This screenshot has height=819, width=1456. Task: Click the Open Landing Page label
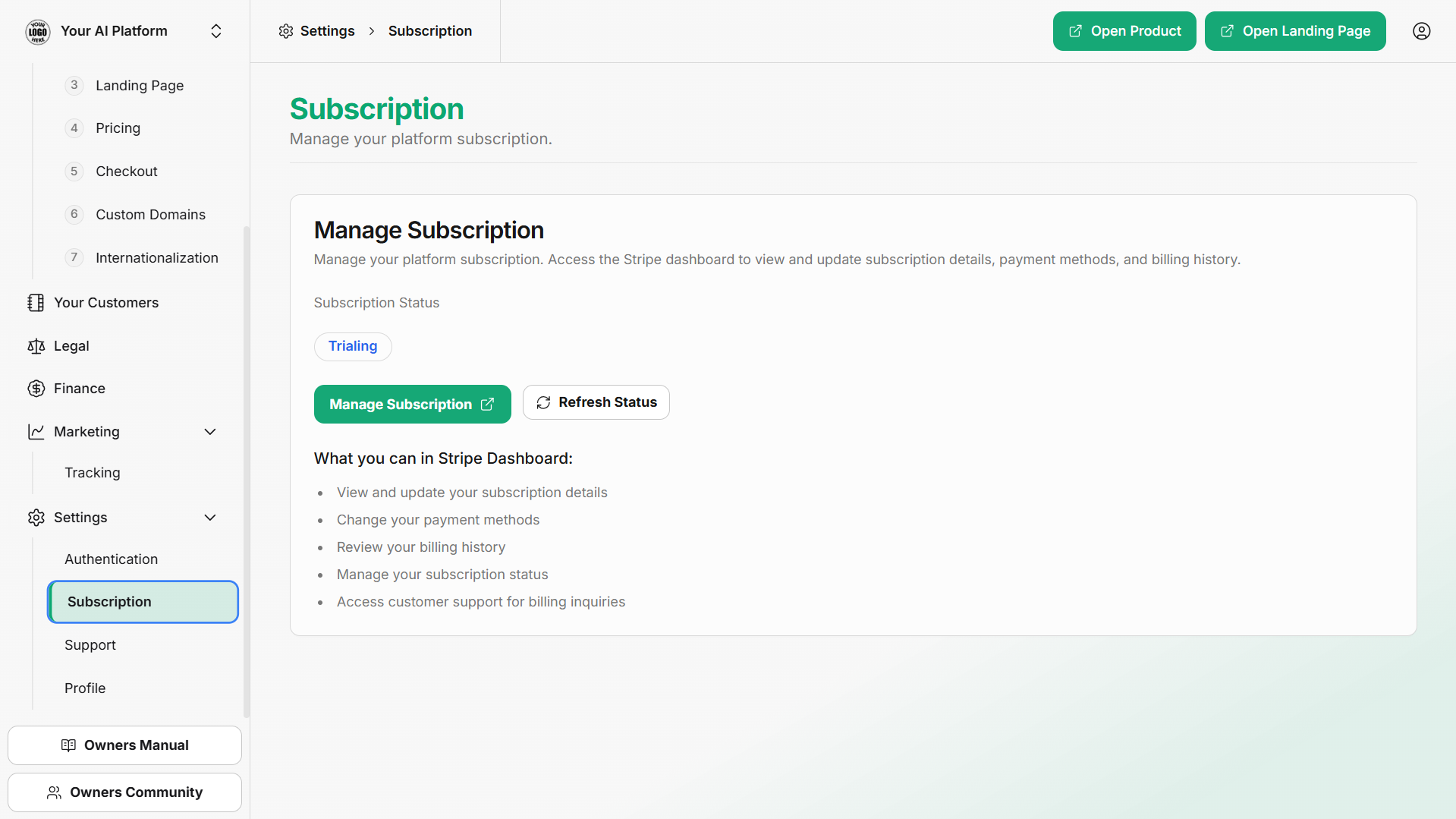point(1307,31)
